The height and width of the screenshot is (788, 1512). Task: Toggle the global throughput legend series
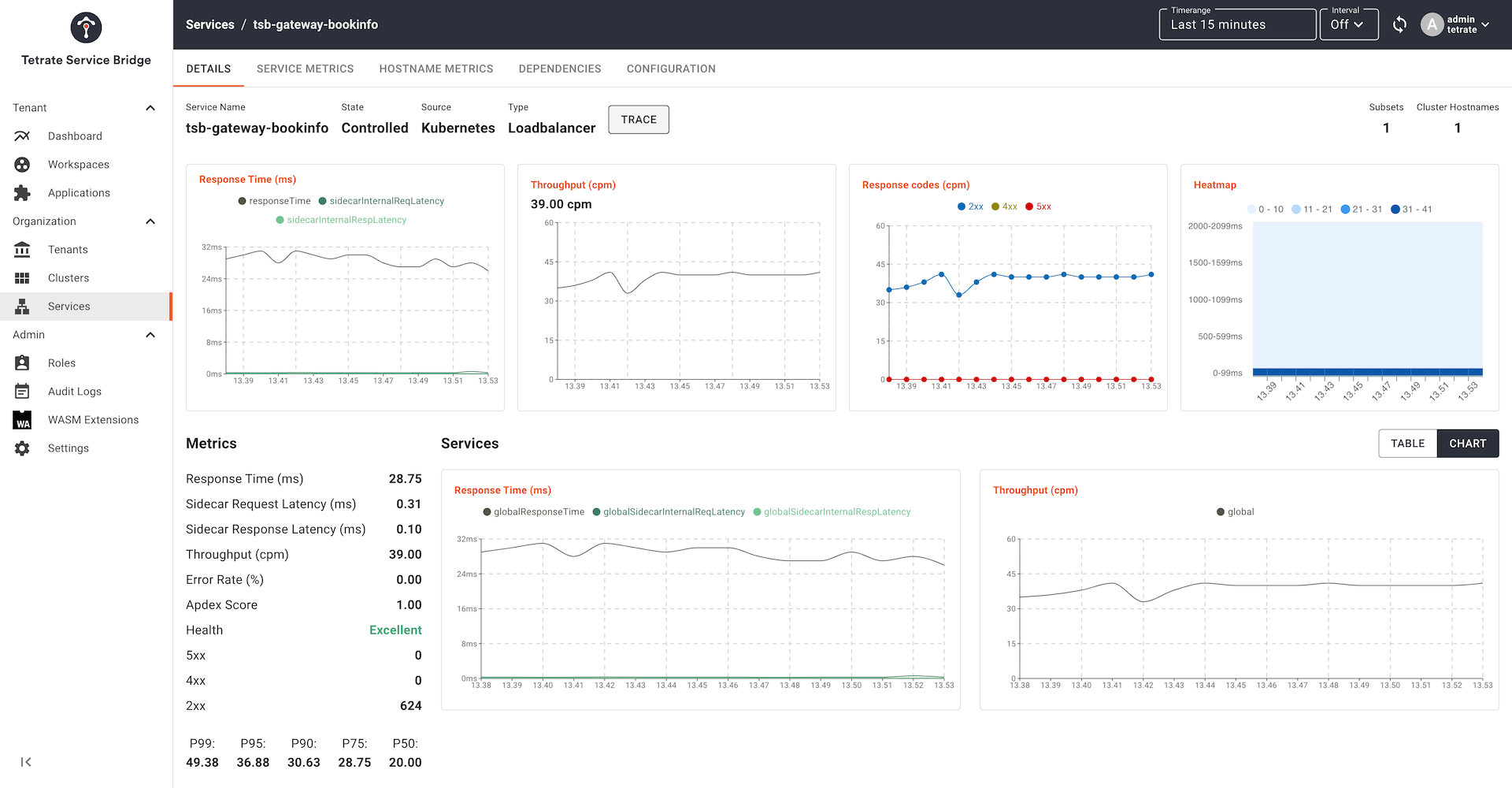click(x=1235, y=512)
